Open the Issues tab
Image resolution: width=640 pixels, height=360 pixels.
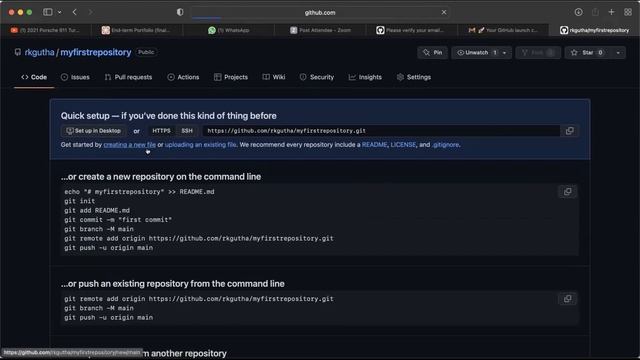[x=75, y=77]
